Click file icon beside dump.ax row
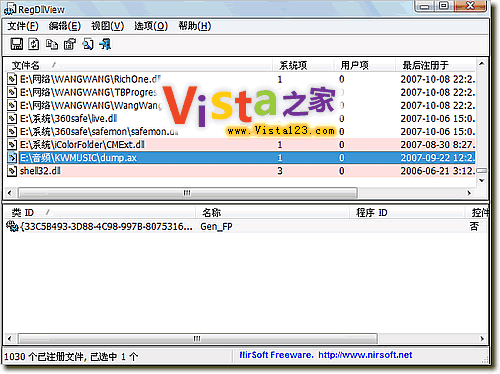This screenshot has height=374, width=500. (x=12, y=157)
